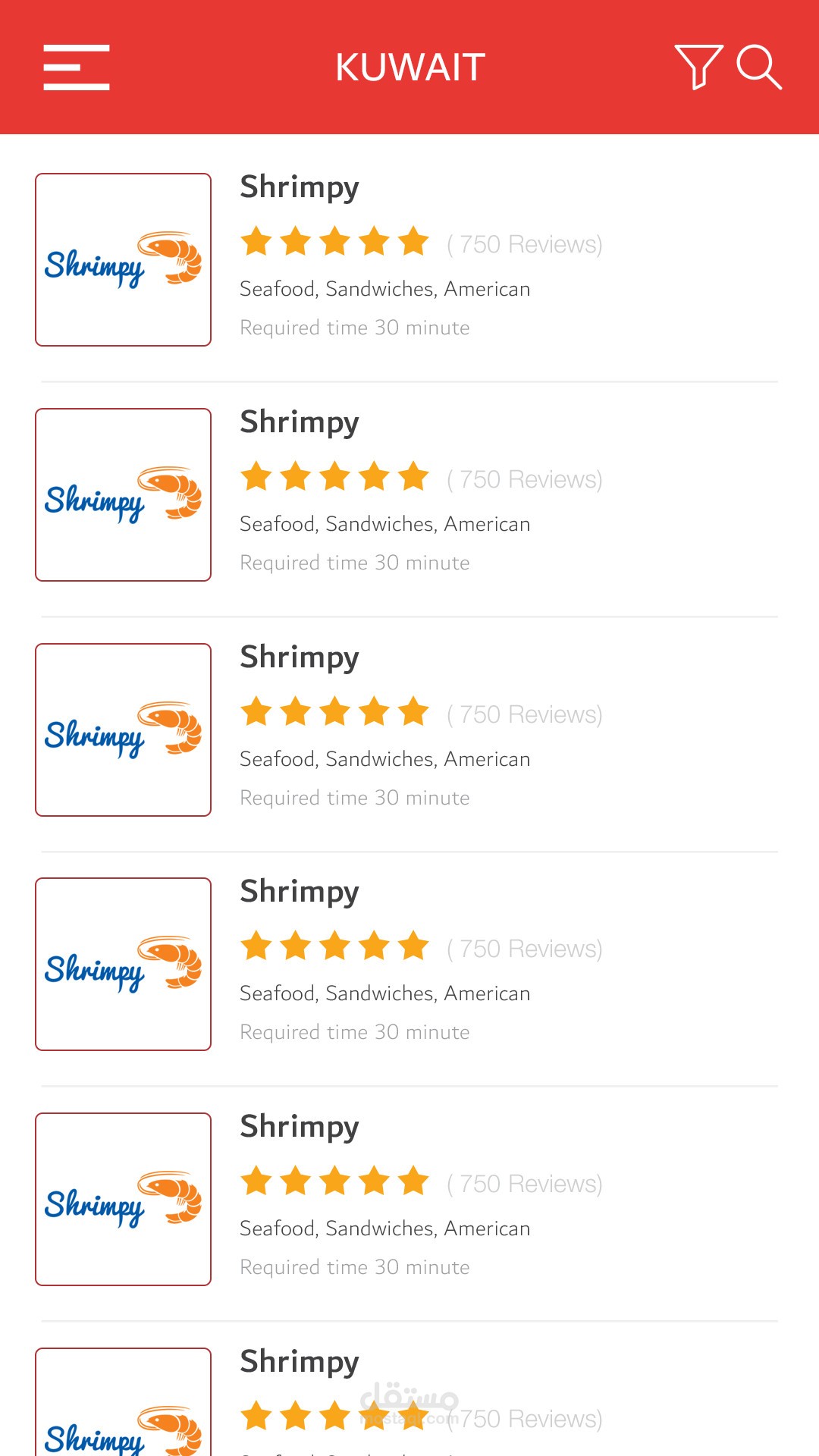
Task: Open the second listing's Shrimpy title
Action: (x=300, y=422)
